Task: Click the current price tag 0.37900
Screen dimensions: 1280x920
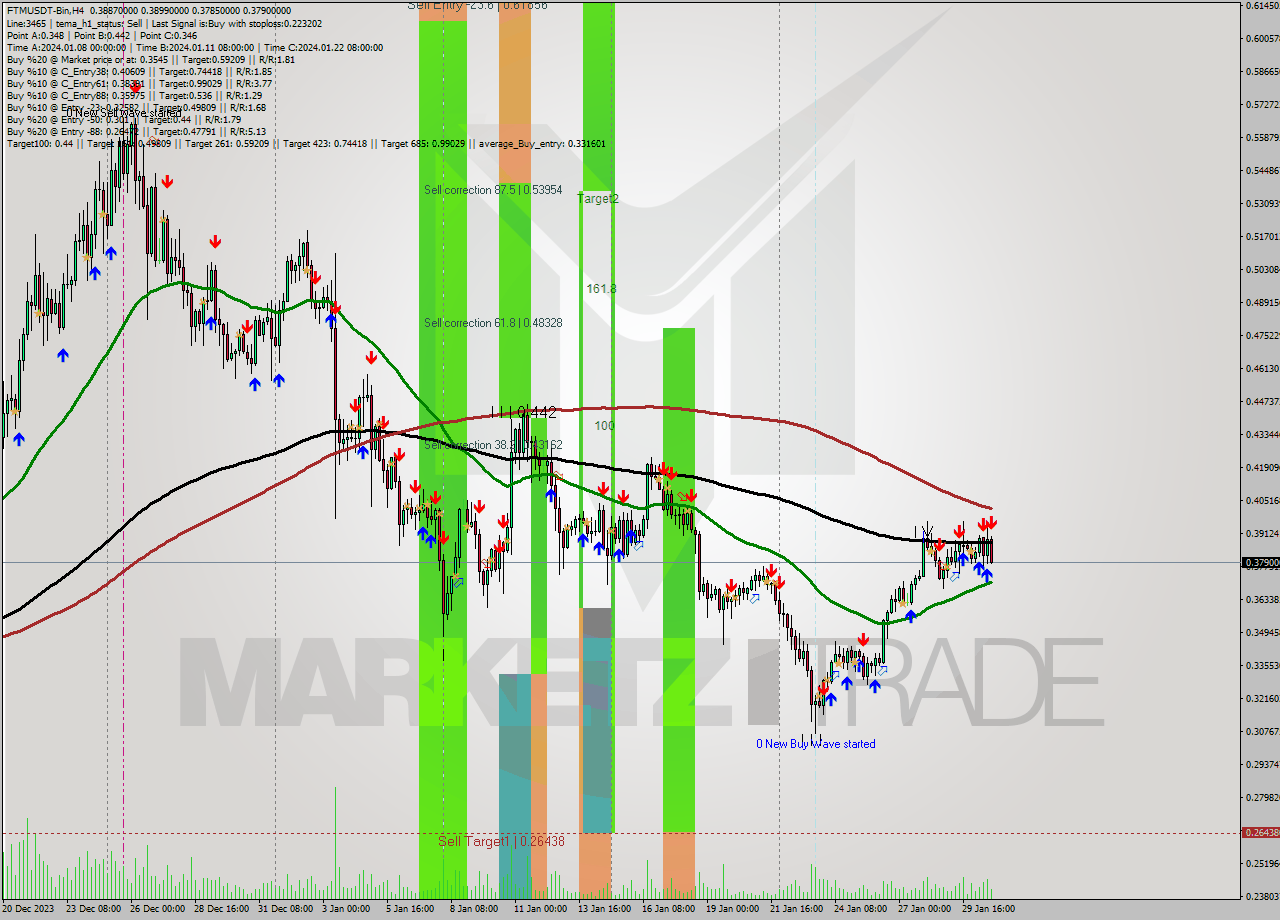Action: click(x=1260, y=563)
